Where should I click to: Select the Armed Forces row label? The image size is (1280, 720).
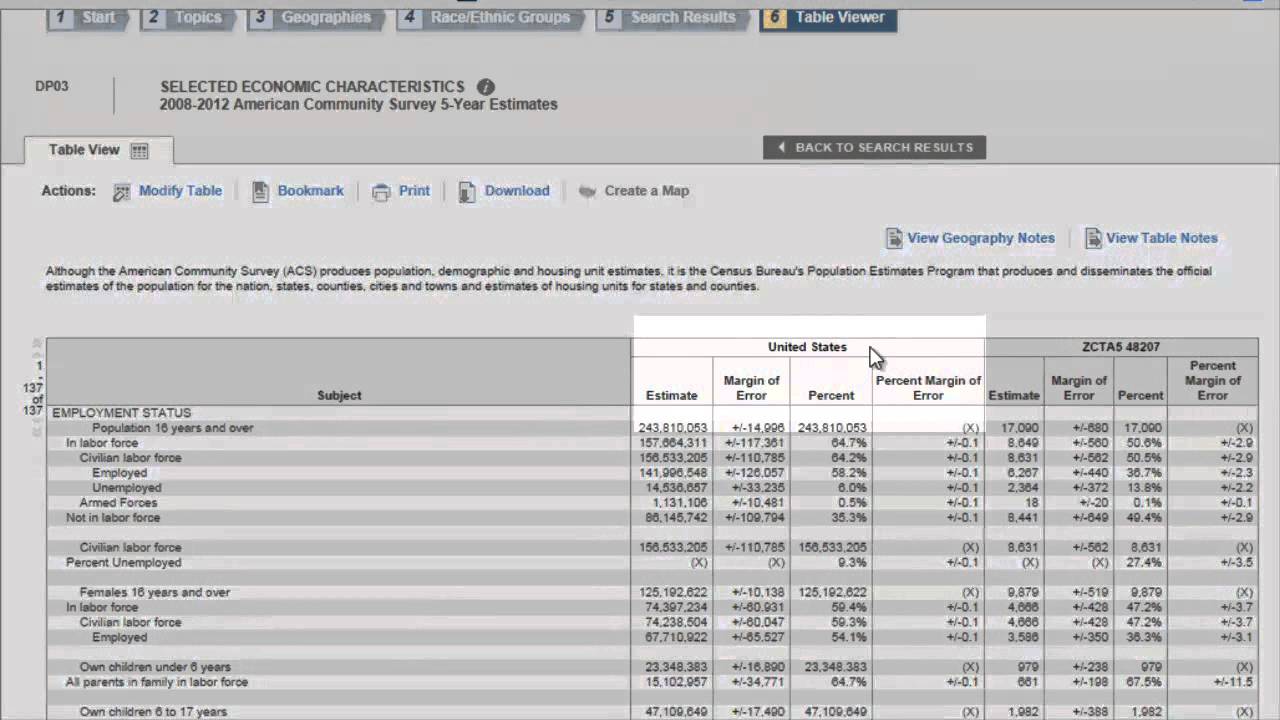[x=118, y=503]
